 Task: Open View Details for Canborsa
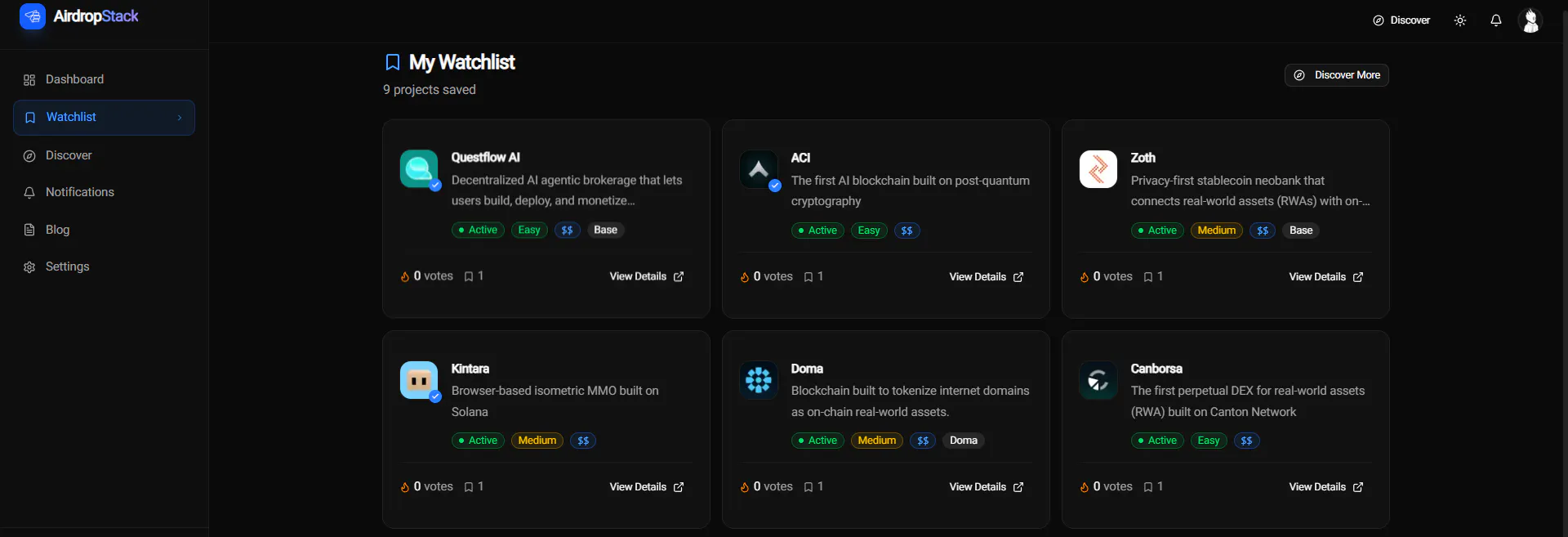coord(1326,487)
